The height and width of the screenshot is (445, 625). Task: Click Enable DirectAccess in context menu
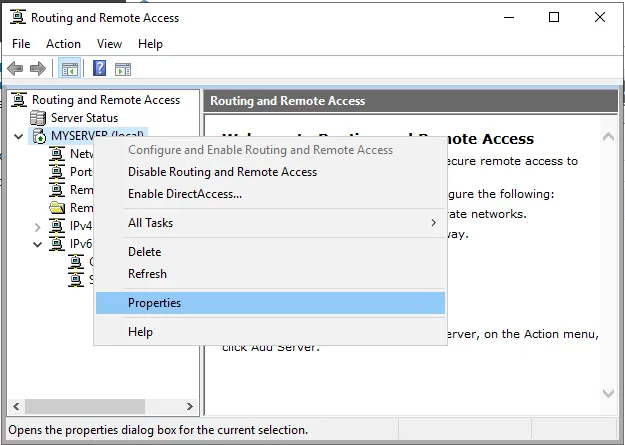pos(185,194)
